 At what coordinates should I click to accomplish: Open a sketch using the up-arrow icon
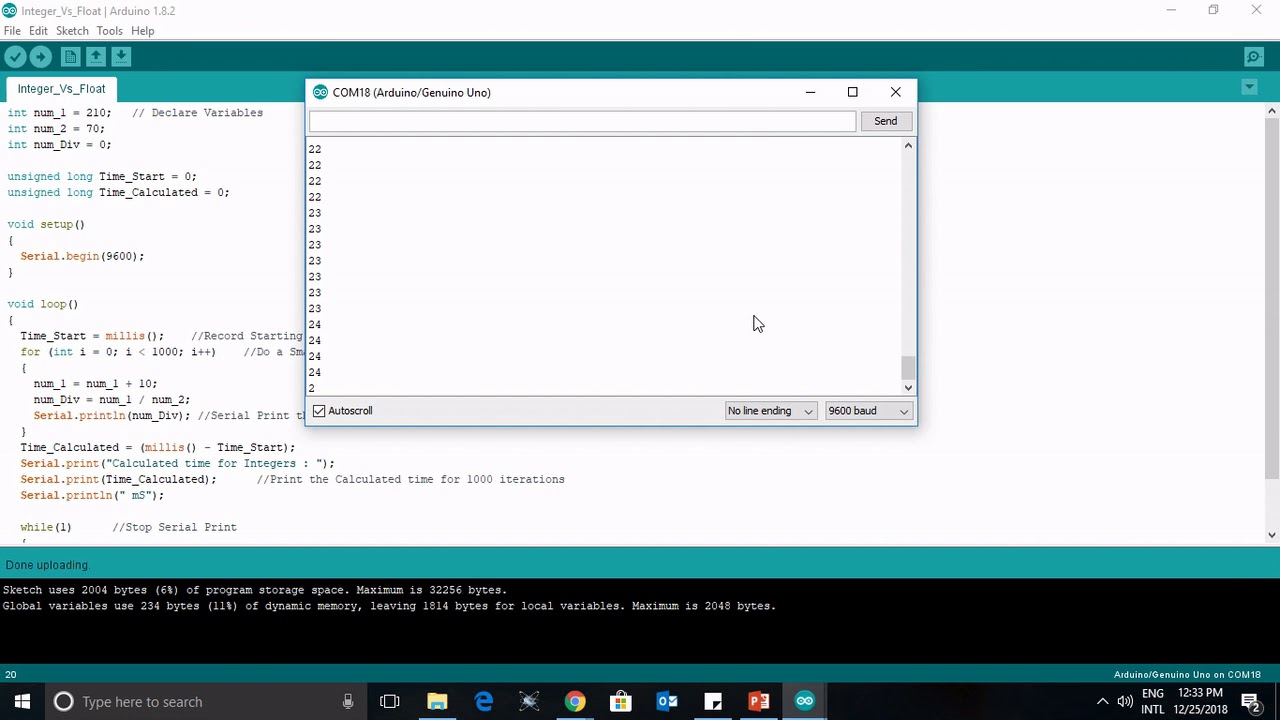[95, 57]
